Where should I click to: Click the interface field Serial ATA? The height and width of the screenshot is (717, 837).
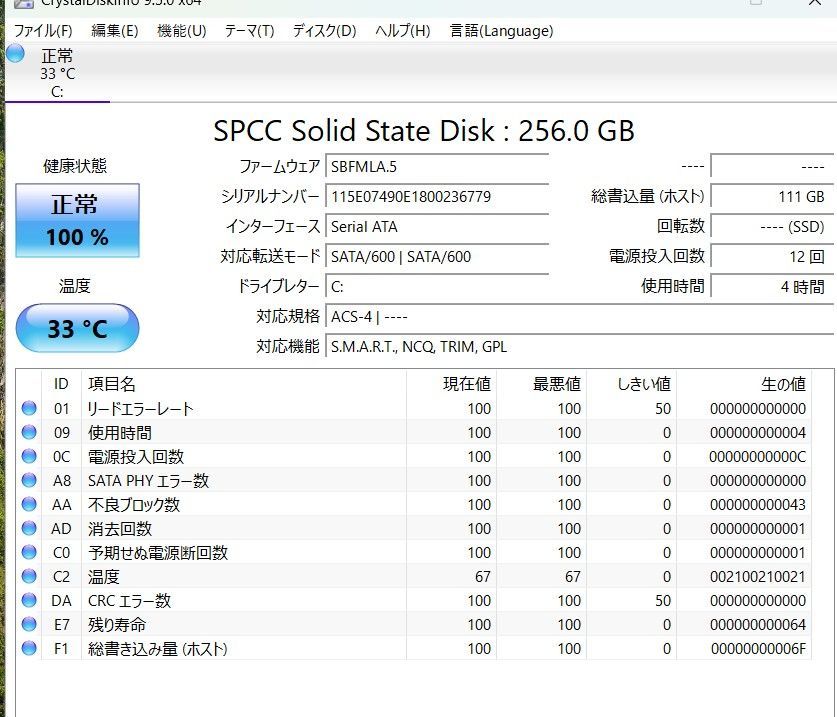437,226
